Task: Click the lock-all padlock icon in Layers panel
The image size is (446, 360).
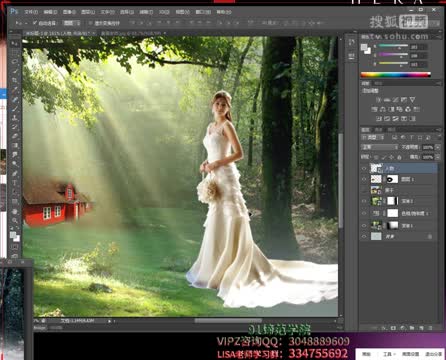Action: (399, 157)
